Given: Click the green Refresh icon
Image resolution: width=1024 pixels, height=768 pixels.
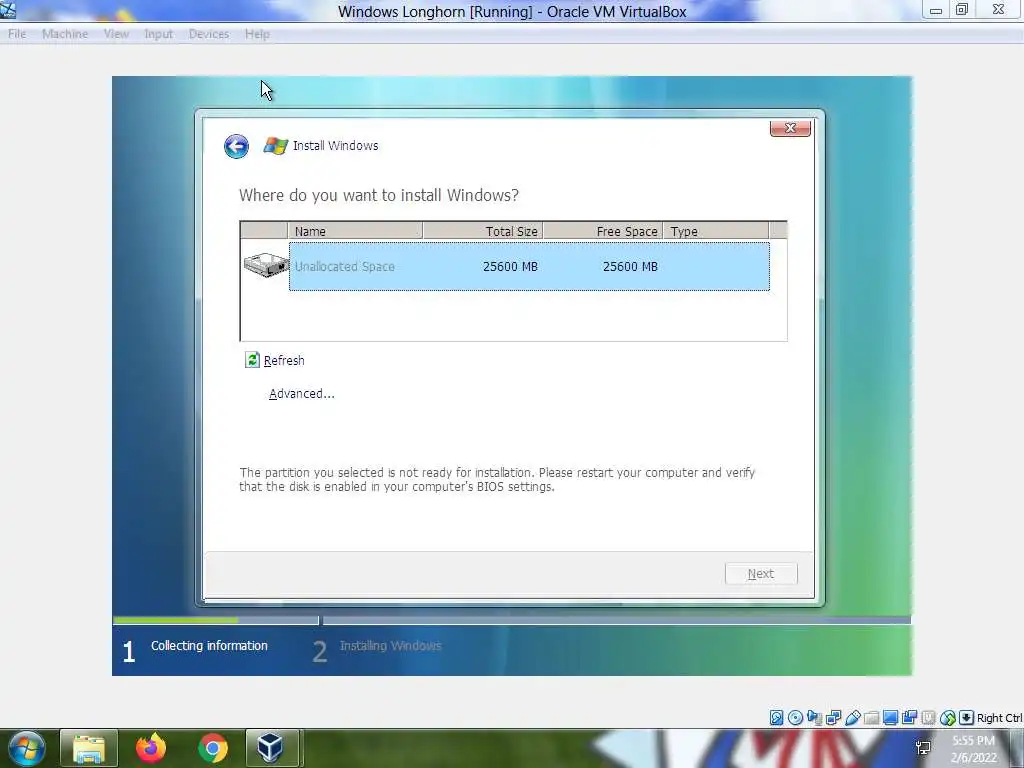Looking at the screenshot, I should 252,360.
